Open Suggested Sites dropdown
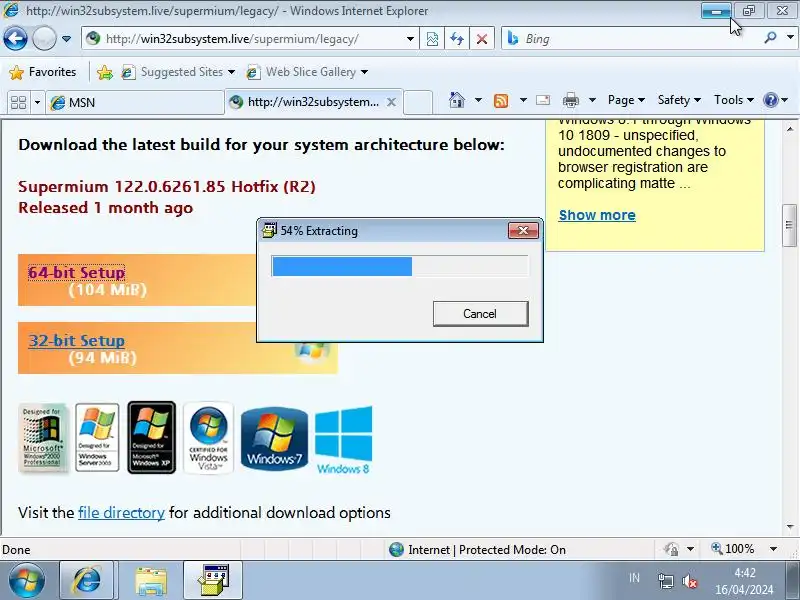The height and width of the screenshot is (600, 800). pyautogui.click(x=178, y=72)
